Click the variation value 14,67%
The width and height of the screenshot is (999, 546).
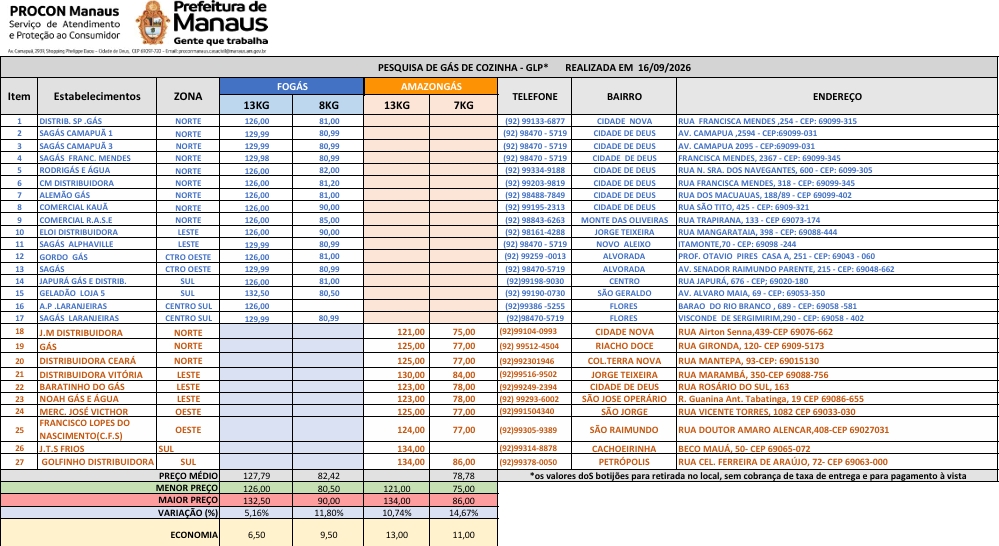(x=463, y=512)
